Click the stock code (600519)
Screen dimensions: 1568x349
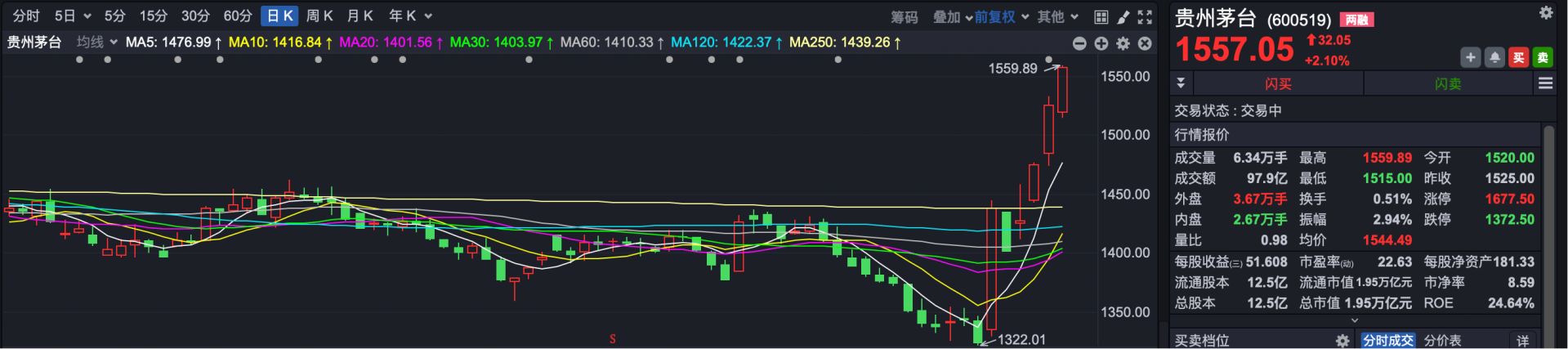(1299, 20)
